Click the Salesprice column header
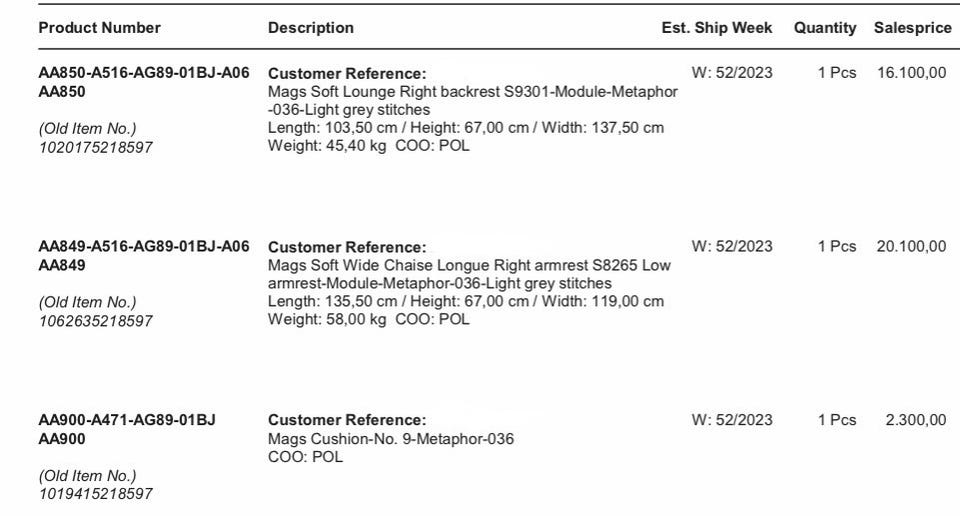This screenshot has height=516, width=960. (x=913, y=28)
